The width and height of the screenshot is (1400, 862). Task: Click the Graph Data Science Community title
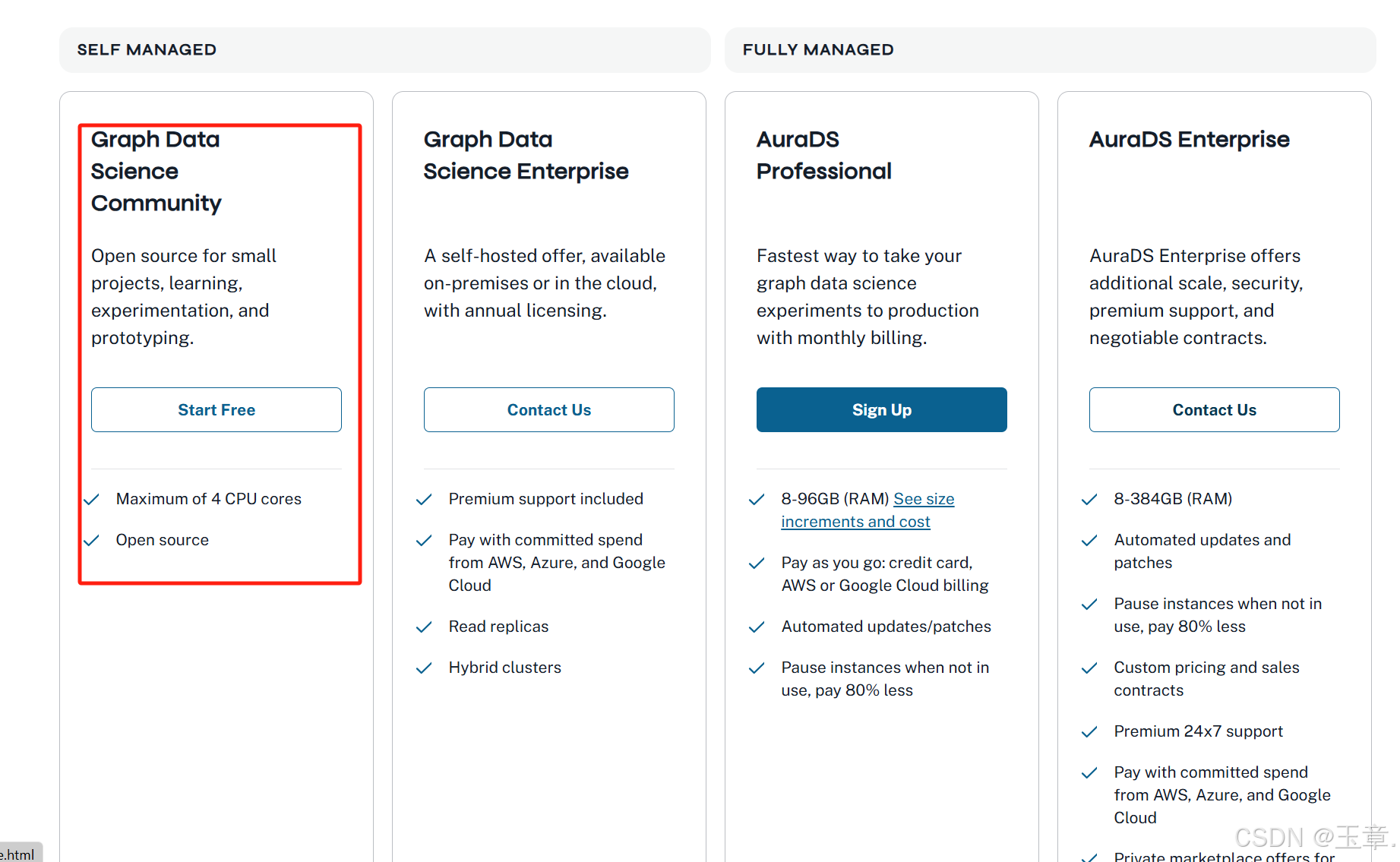[156, 172]
